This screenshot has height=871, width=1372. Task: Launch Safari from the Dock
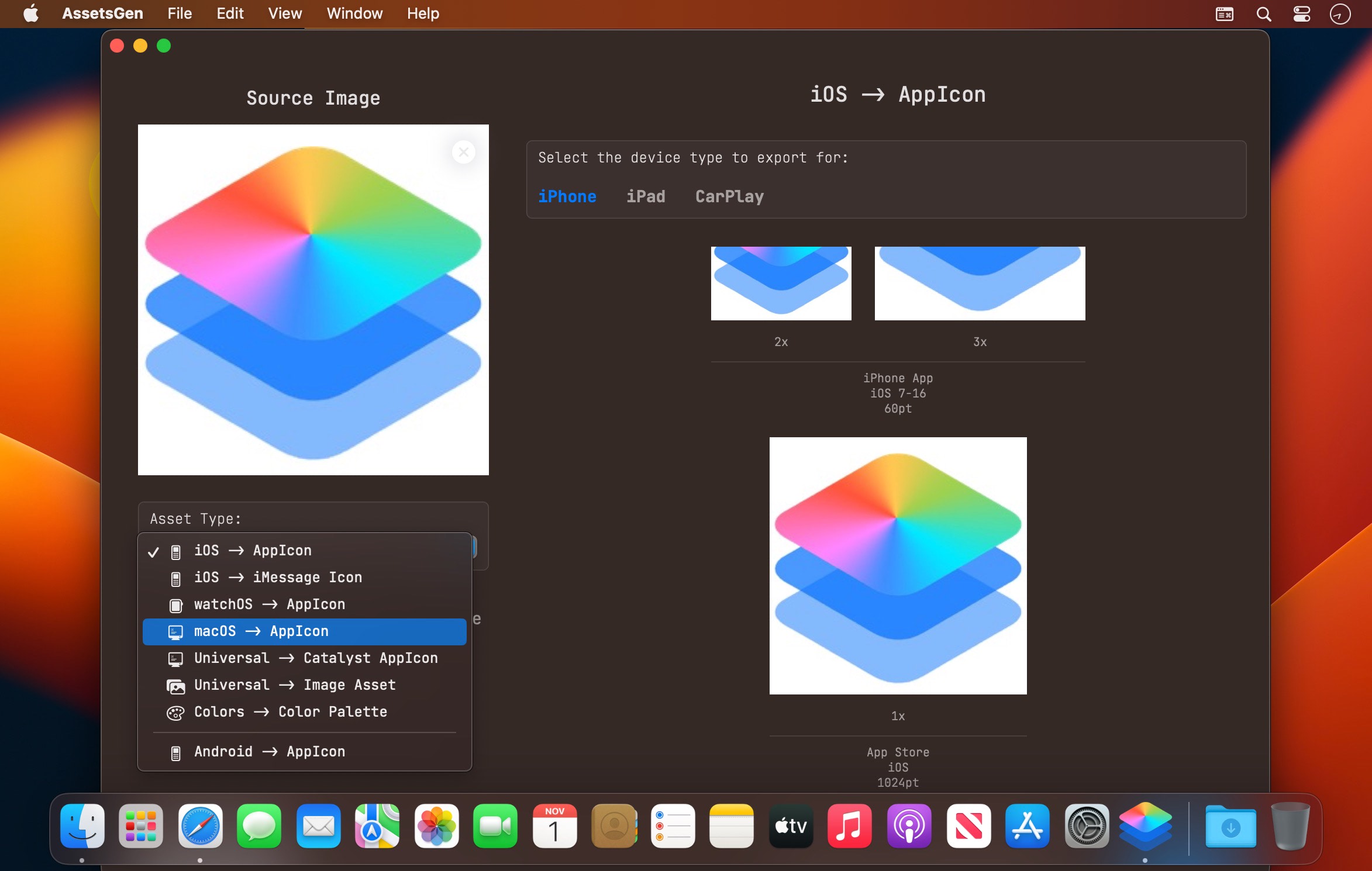pos(200,825)
